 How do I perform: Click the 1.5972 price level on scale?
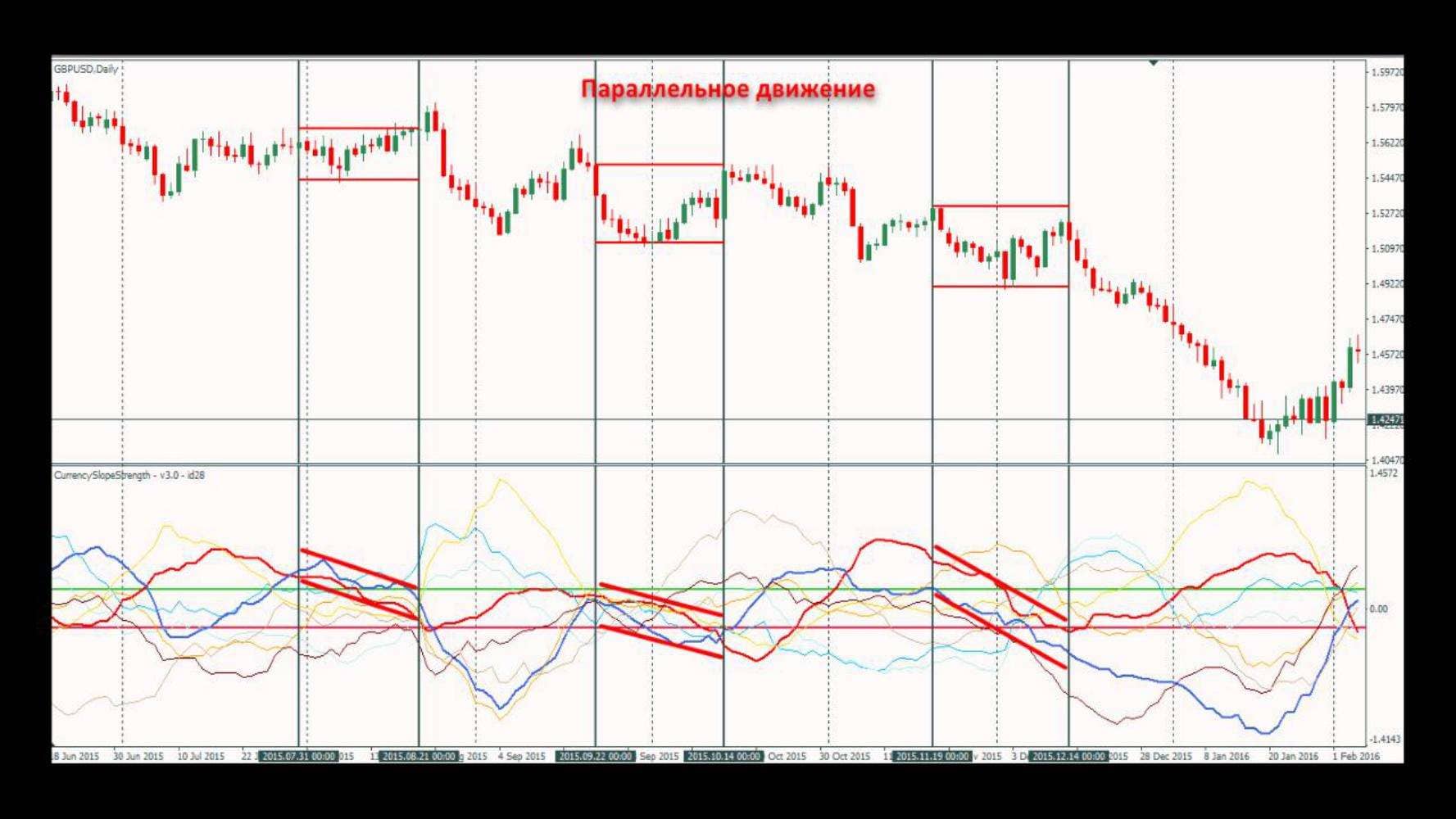click(1386, 72)
